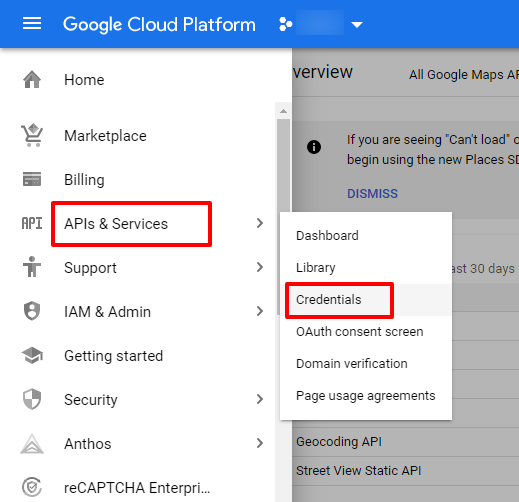The image size is (519, 502).
Task: Click the Home house icon
Action: [x=32, y=80]
